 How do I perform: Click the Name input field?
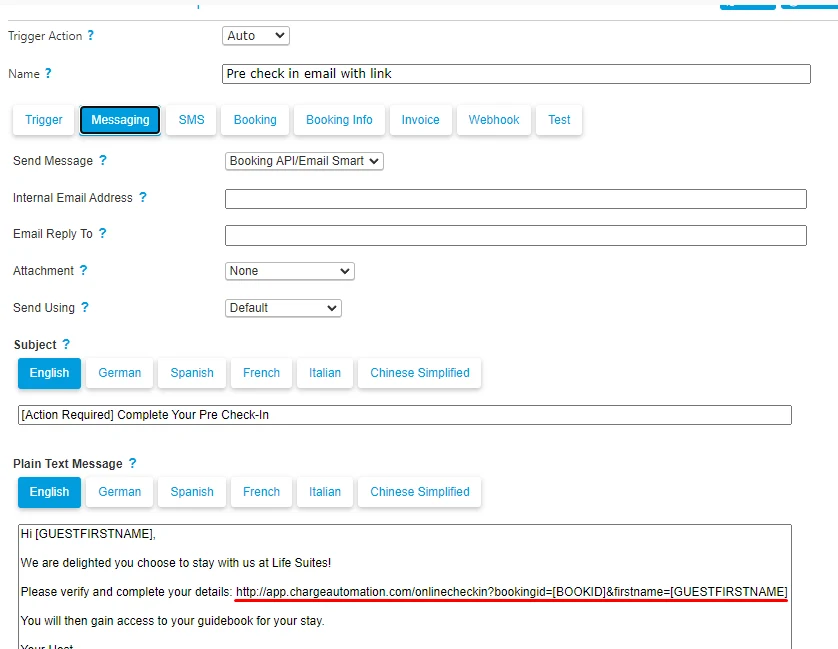point(516,74)
